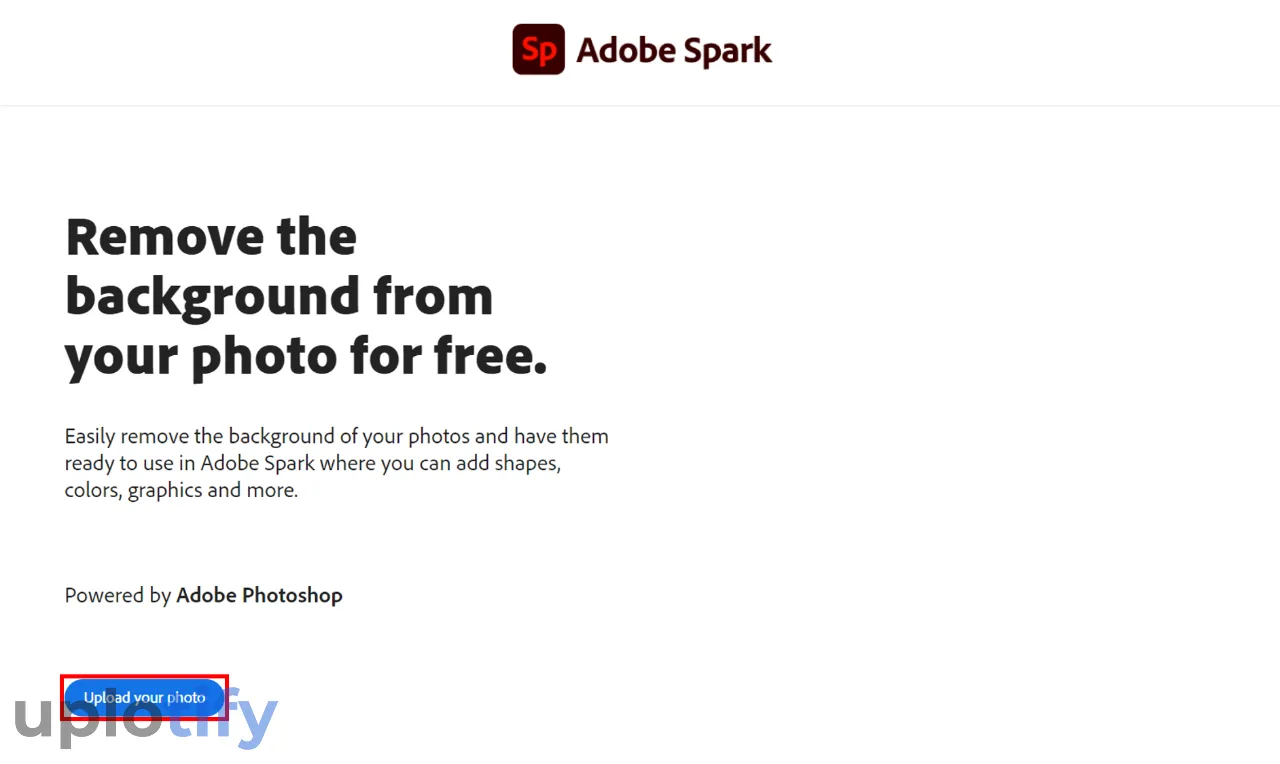Screen dimensions: 1280x764
Task: Click the Adobe Spark wordmark in header
Action: pos(674,50)
